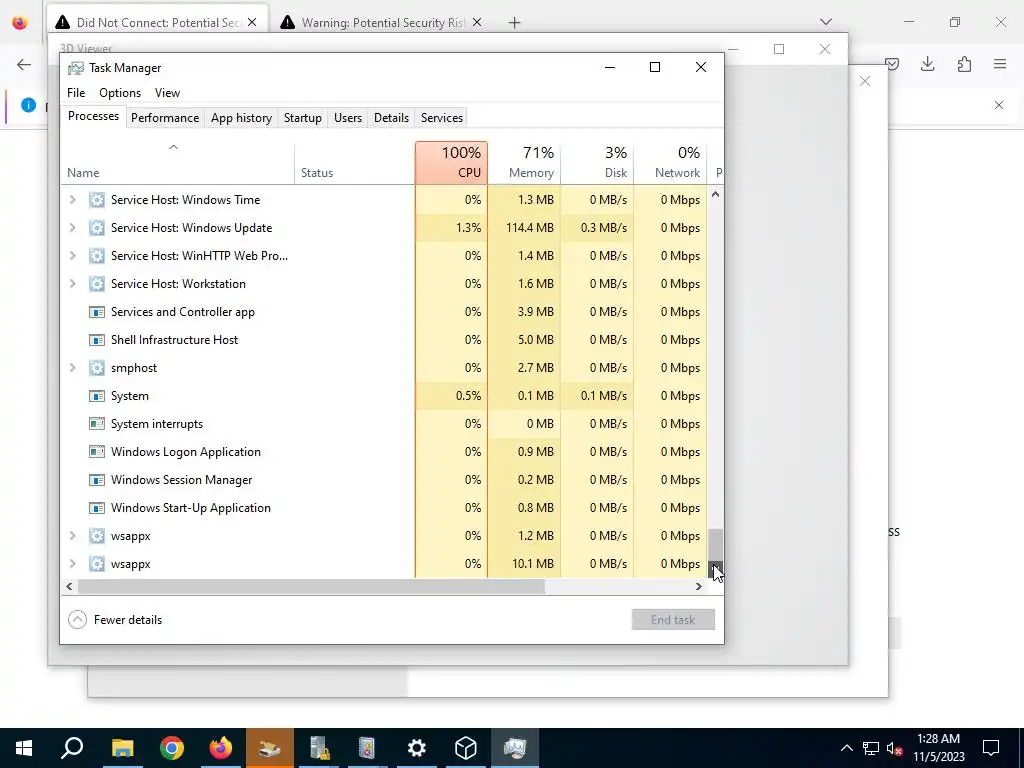
Task: Click the network tray icon
Action: pyautogui.click(x=871, y=748)
